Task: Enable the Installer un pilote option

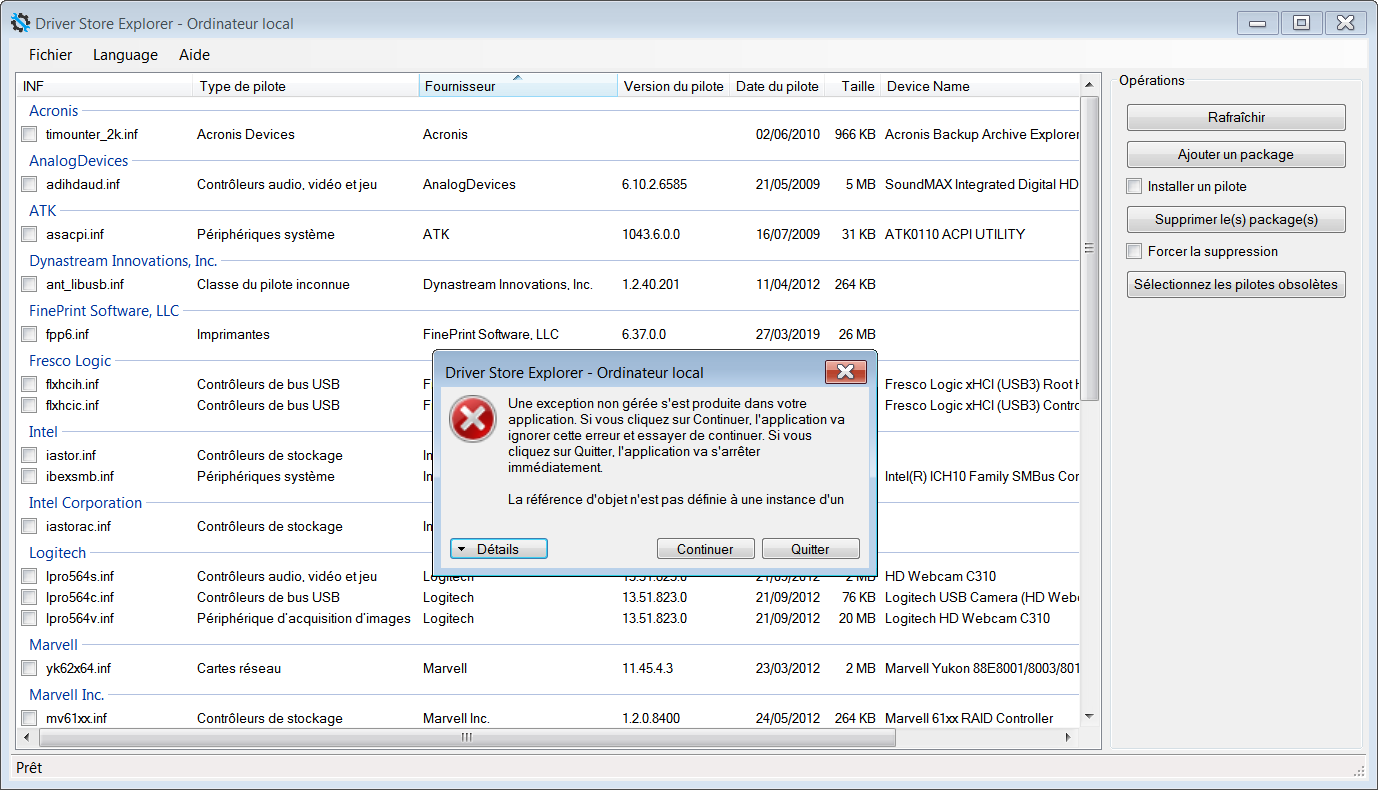Action: (1134, 185)
